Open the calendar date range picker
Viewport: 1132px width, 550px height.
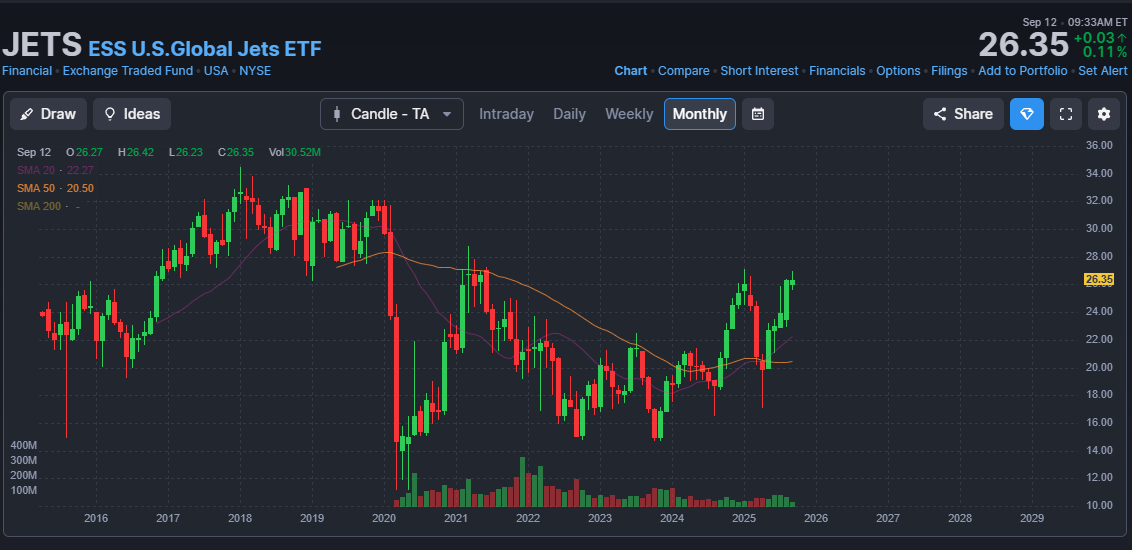pyautogui.click(x=758, y=114)
